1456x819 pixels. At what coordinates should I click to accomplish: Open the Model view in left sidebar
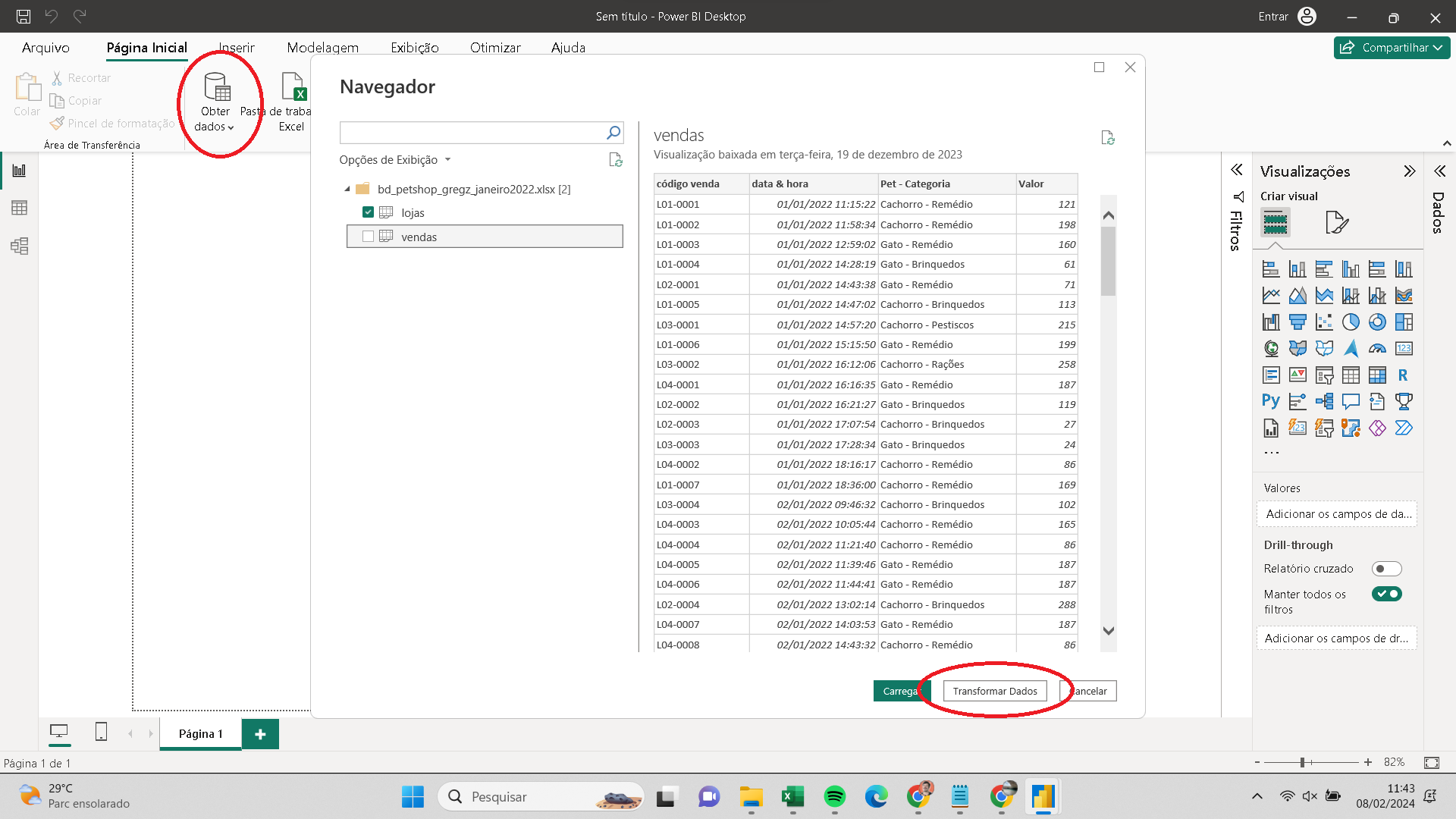point(19,246)
